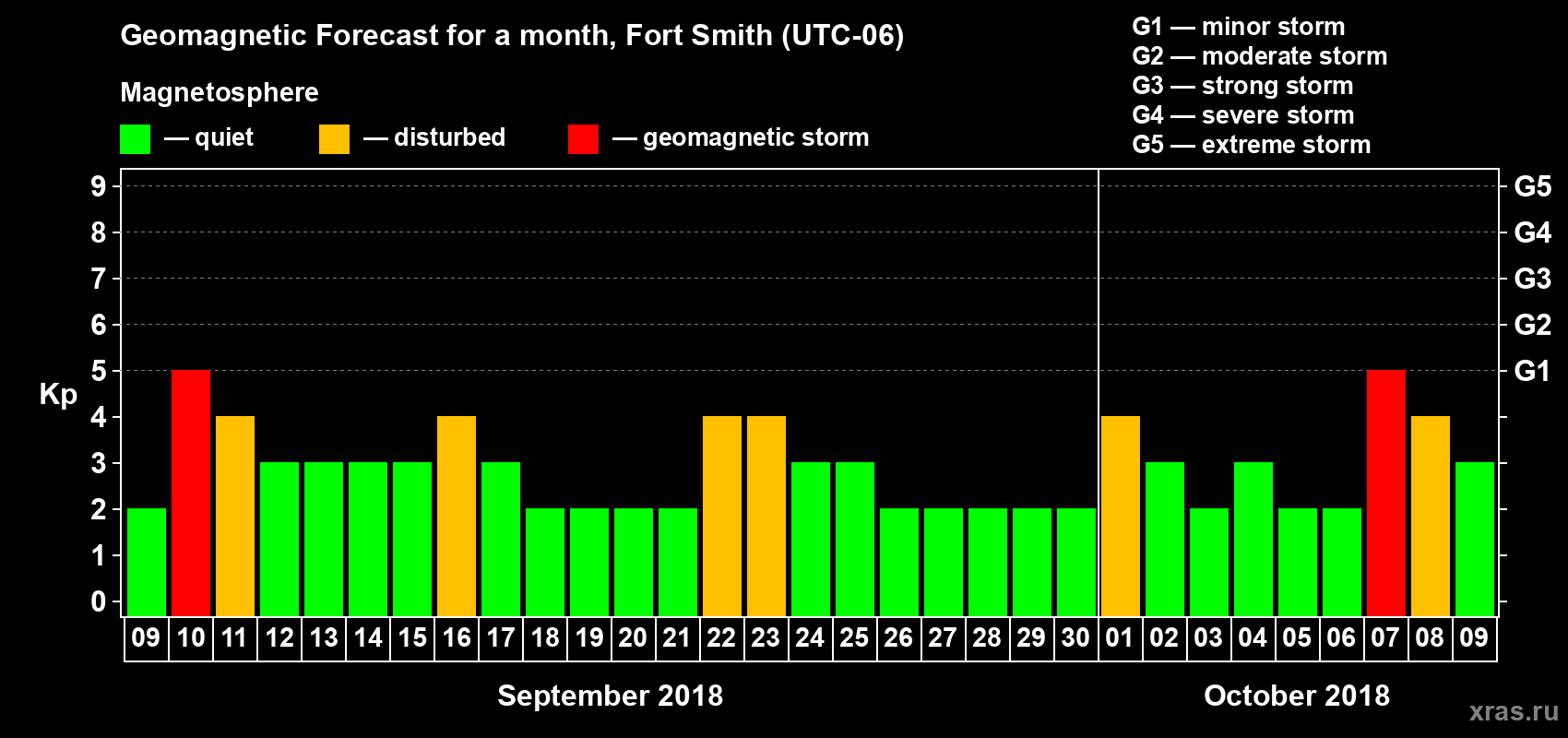Click the 'G4 — severe storm' legend text
The height and width of the screenshot is (738, 1568).
(x=1243, y=115)
